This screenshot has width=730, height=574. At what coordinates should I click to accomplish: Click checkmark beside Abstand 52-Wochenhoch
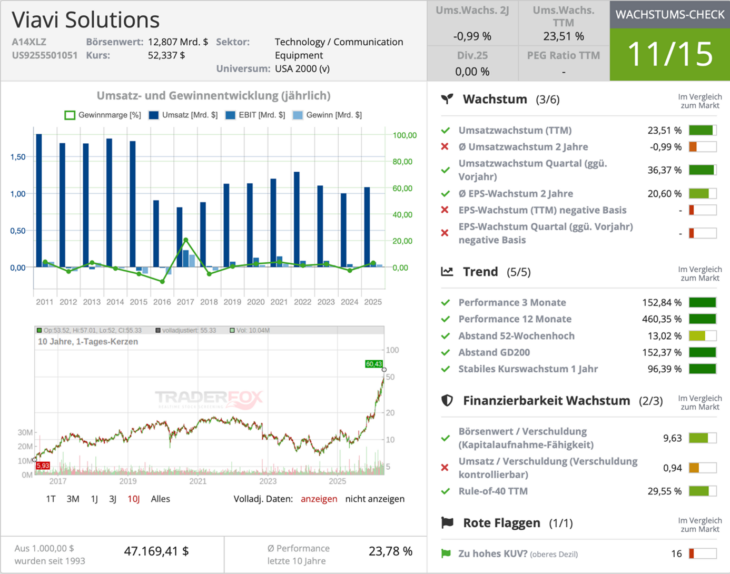tap(446, 336)
